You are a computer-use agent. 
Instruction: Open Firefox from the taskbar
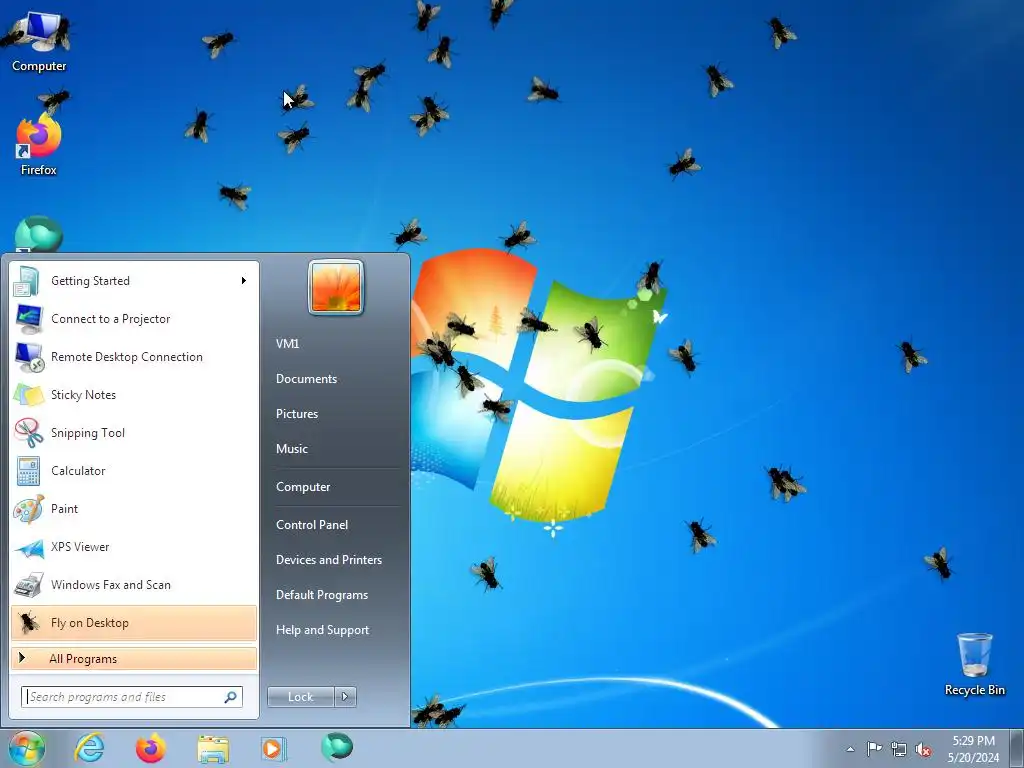tap(150, 748)
